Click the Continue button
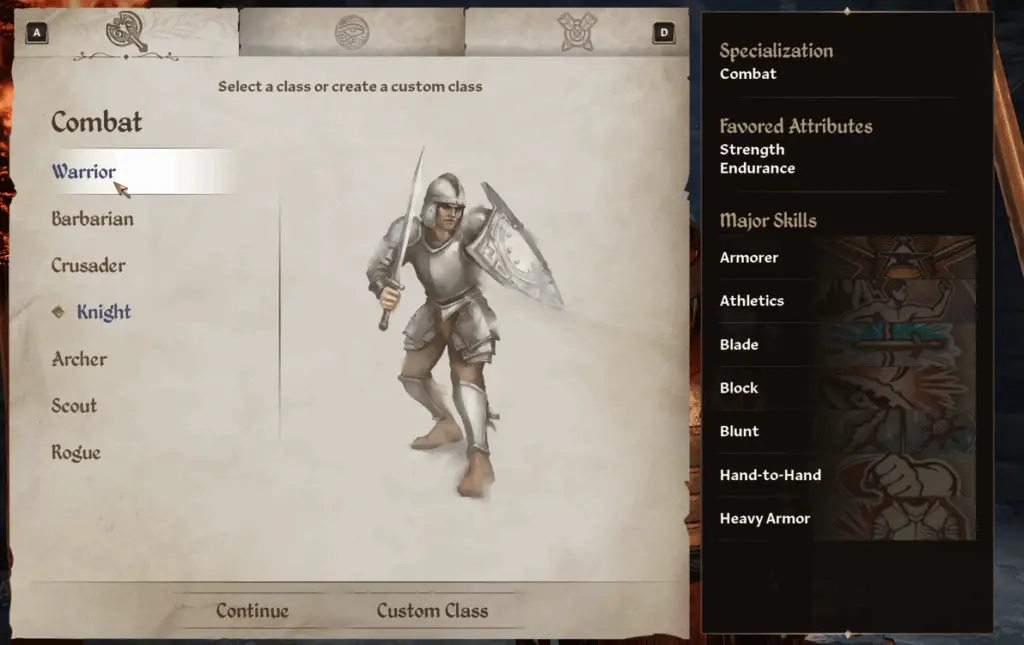Screen dimensions: 1024x645 click(x=253, y=611)
